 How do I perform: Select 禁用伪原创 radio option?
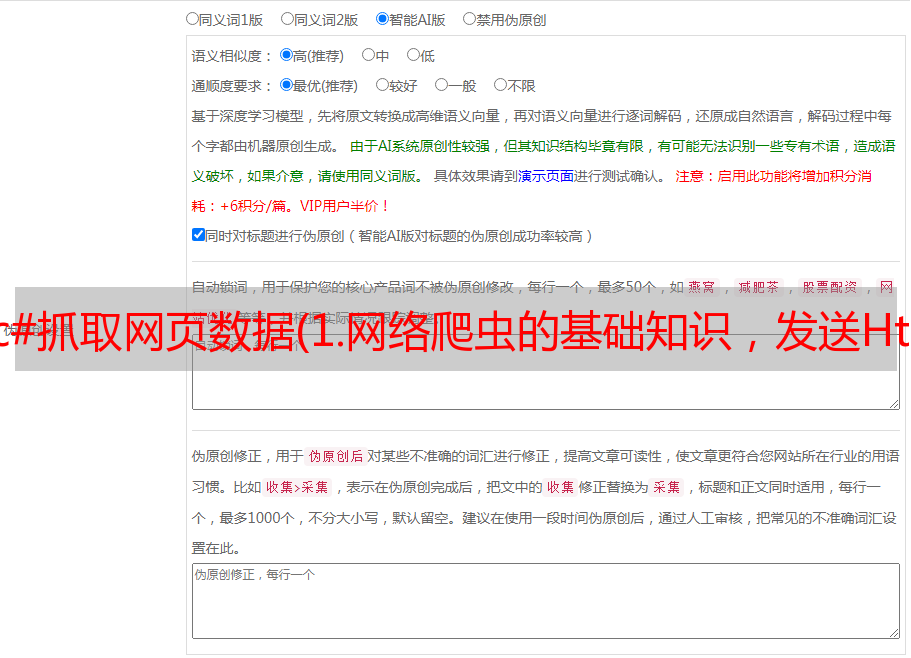(x=469, y=19)
